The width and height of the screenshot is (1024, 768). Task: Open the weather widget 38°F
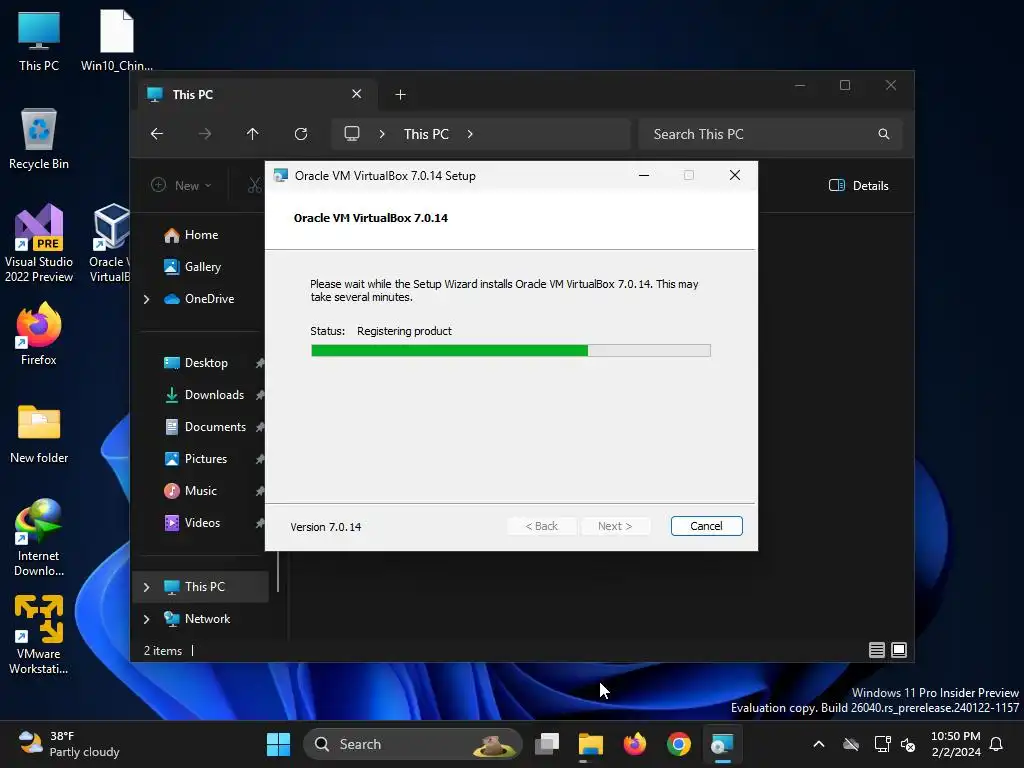tap(69, 744)
